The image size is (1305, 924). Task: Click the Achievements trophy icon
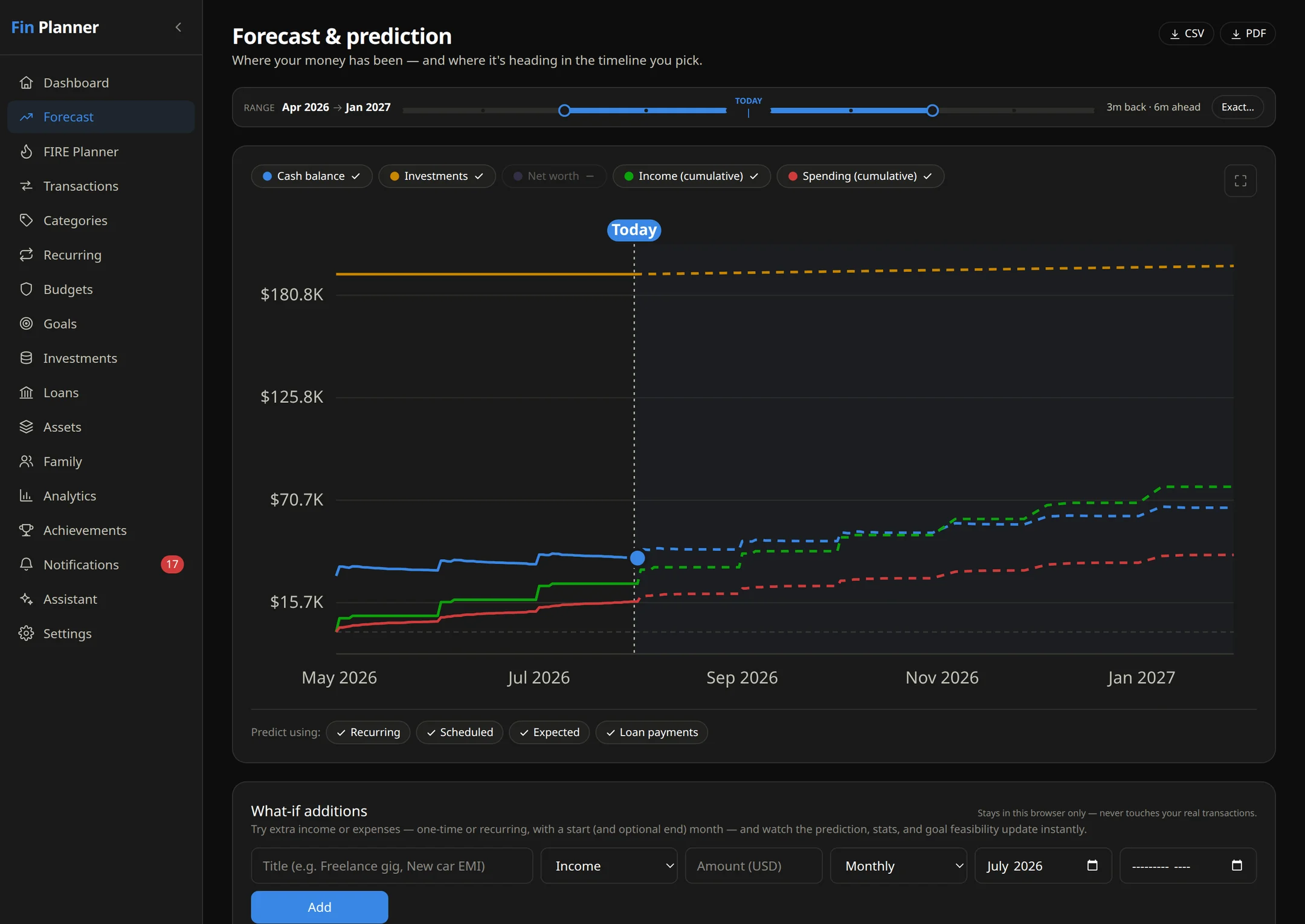pyautogui.click(x=26, y=530)
